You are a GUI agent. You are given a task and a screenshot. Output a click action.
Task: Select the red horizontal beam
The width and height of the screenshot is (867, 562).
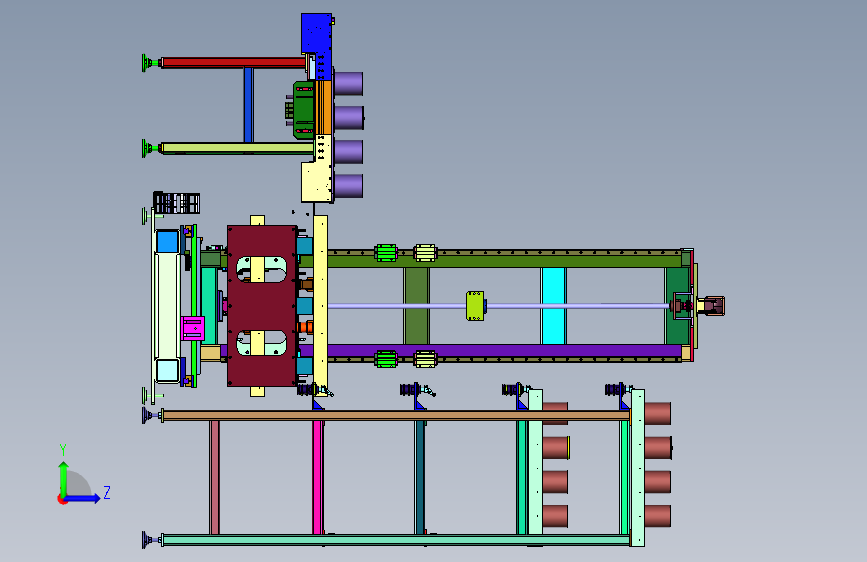233,63
